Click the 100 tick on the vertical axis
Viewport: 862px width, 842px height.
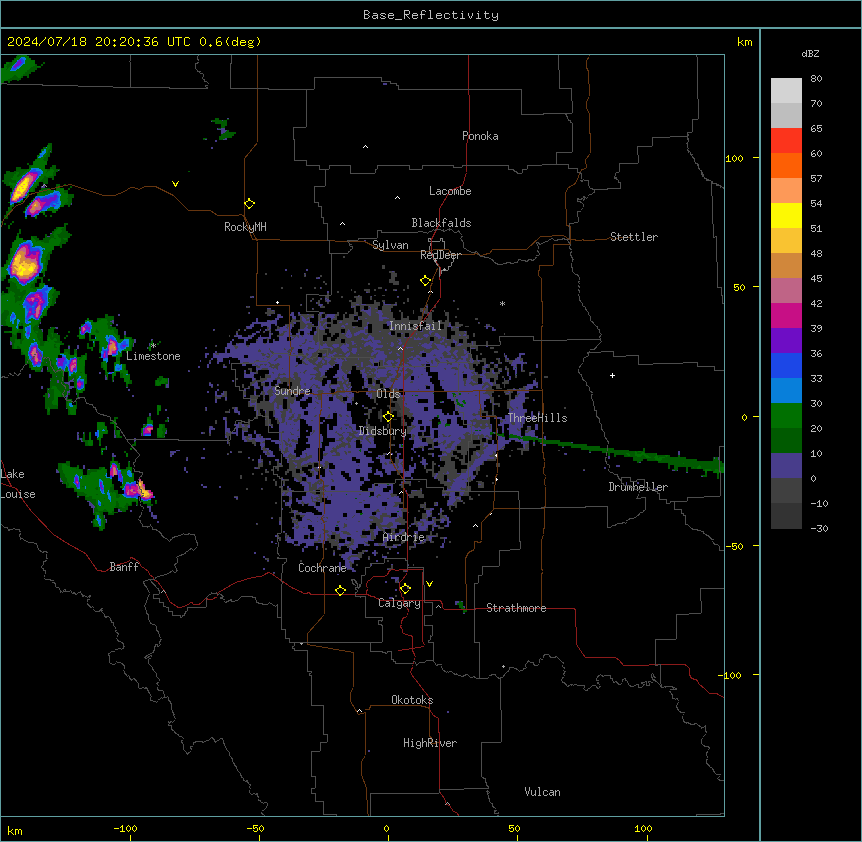click(734, 158)
